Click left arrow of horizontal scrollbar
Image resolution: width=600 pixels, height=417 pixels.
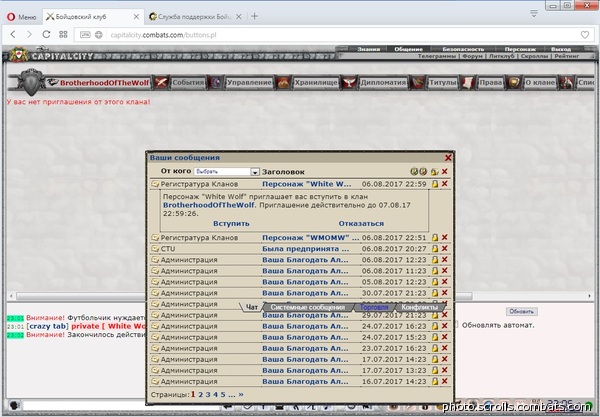11,296
